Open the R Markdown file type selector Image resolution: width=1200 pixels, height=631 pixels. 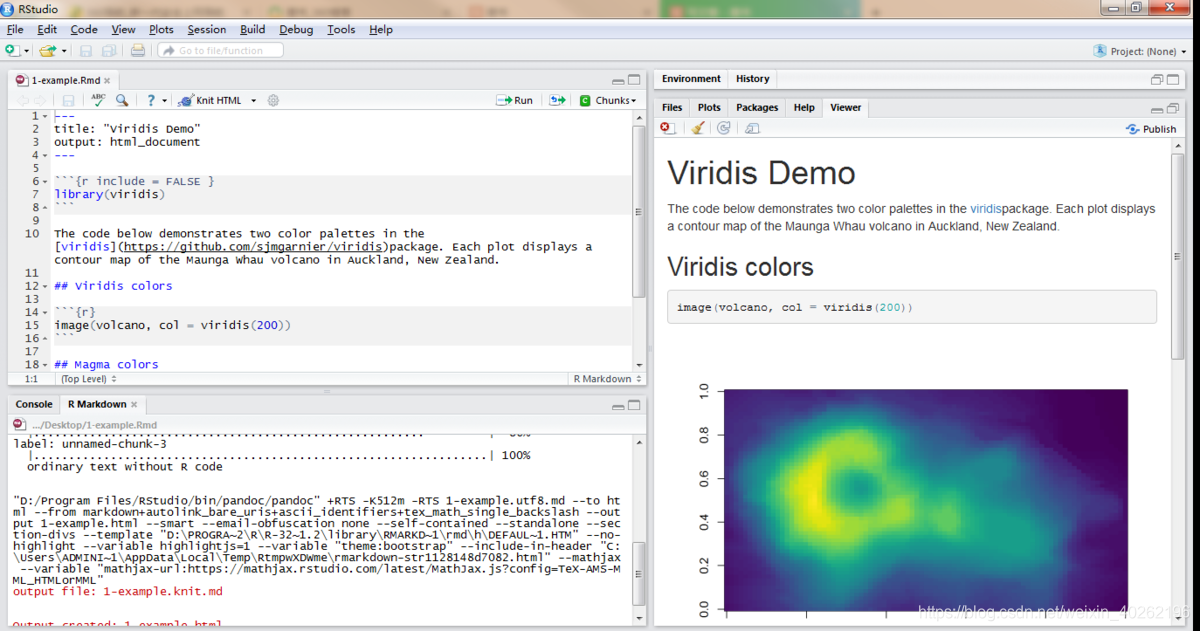coord(607,379)
